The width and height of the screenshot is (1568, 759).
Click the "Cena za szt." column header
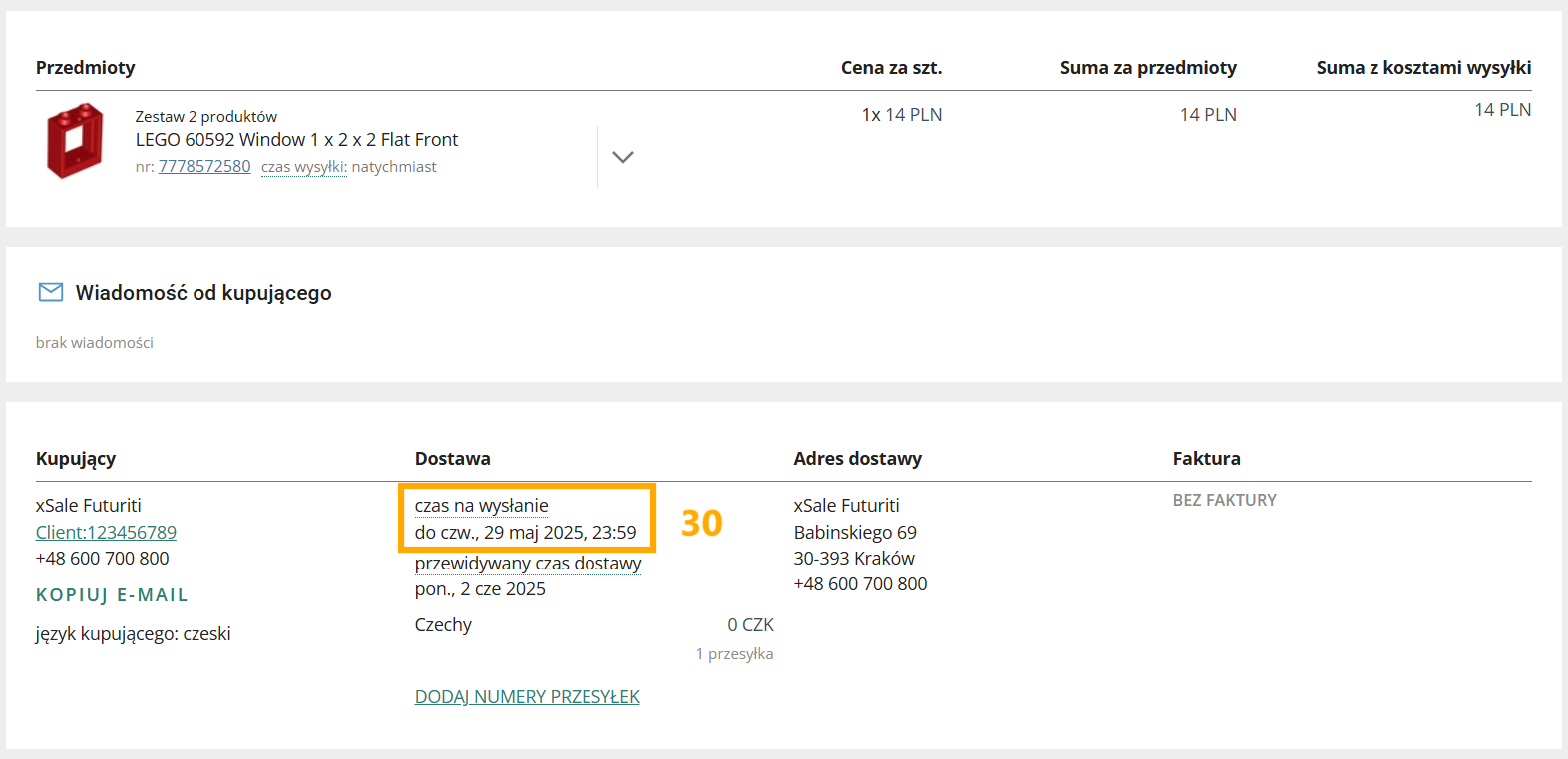(x=891, y=68)
